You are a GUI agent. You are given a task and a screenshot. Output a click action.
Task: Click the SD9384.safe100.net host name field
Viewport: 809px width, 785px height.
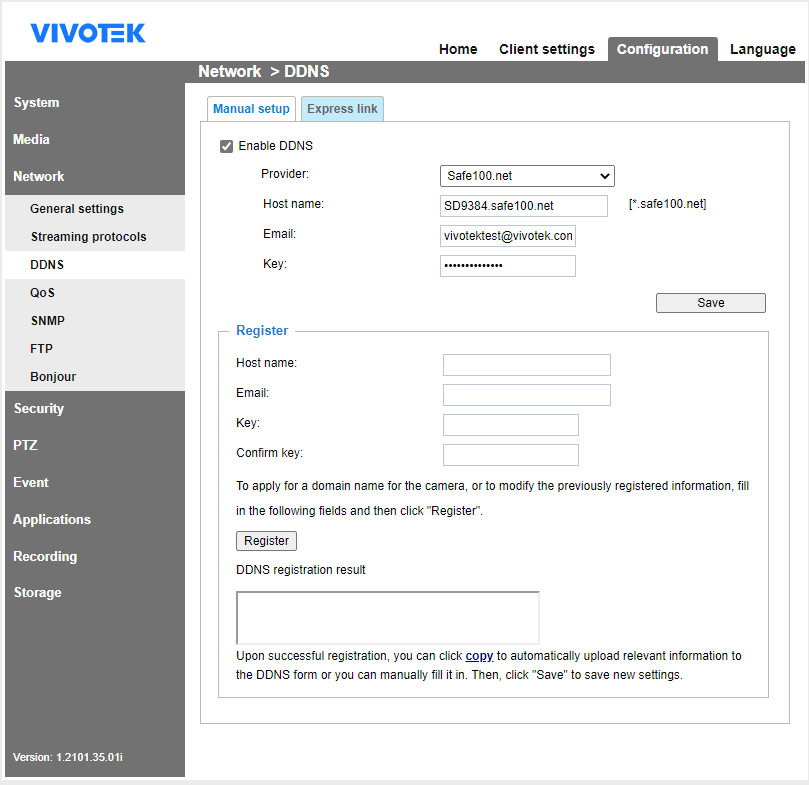point(523,206)
